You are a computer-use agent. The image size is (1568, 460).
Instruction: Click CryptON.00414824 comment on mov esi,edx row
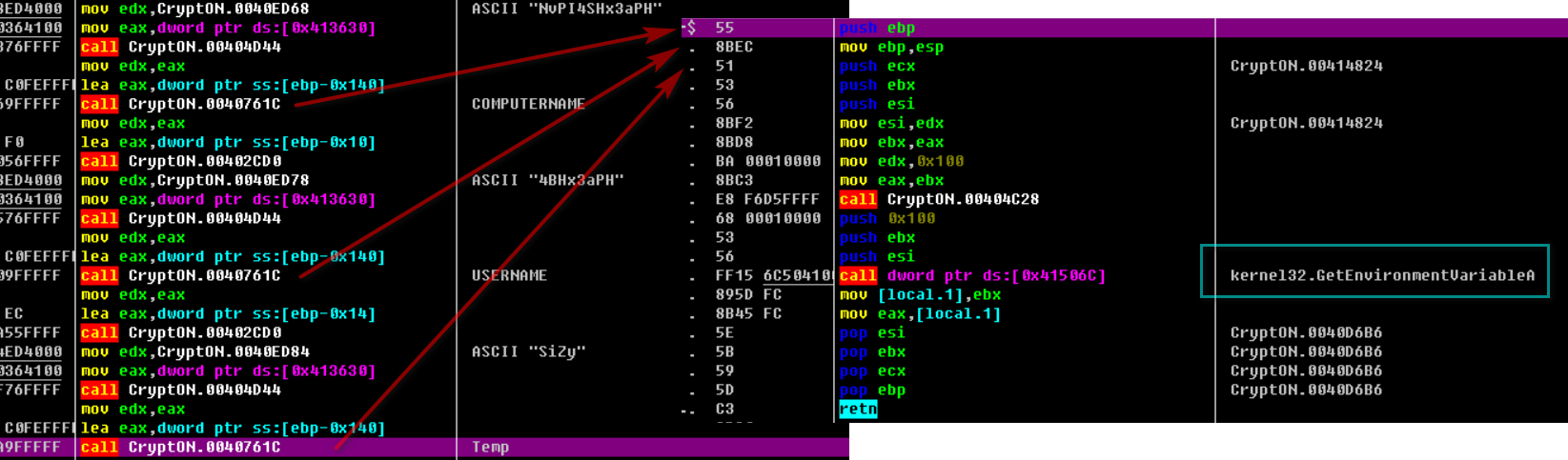(x=1306, y=123)
